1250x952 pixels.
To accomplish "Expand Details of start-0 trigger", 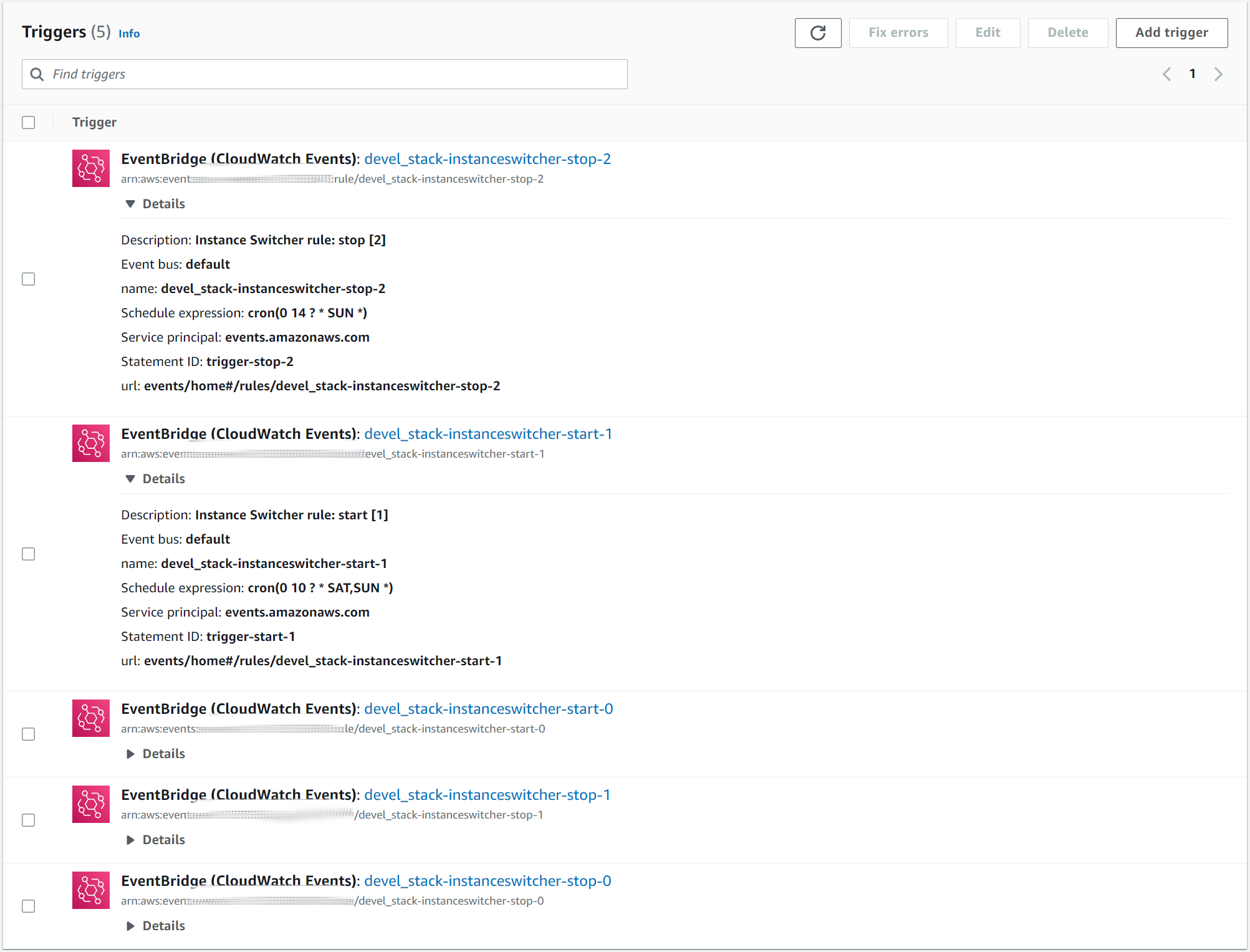I will pos(156,754).
